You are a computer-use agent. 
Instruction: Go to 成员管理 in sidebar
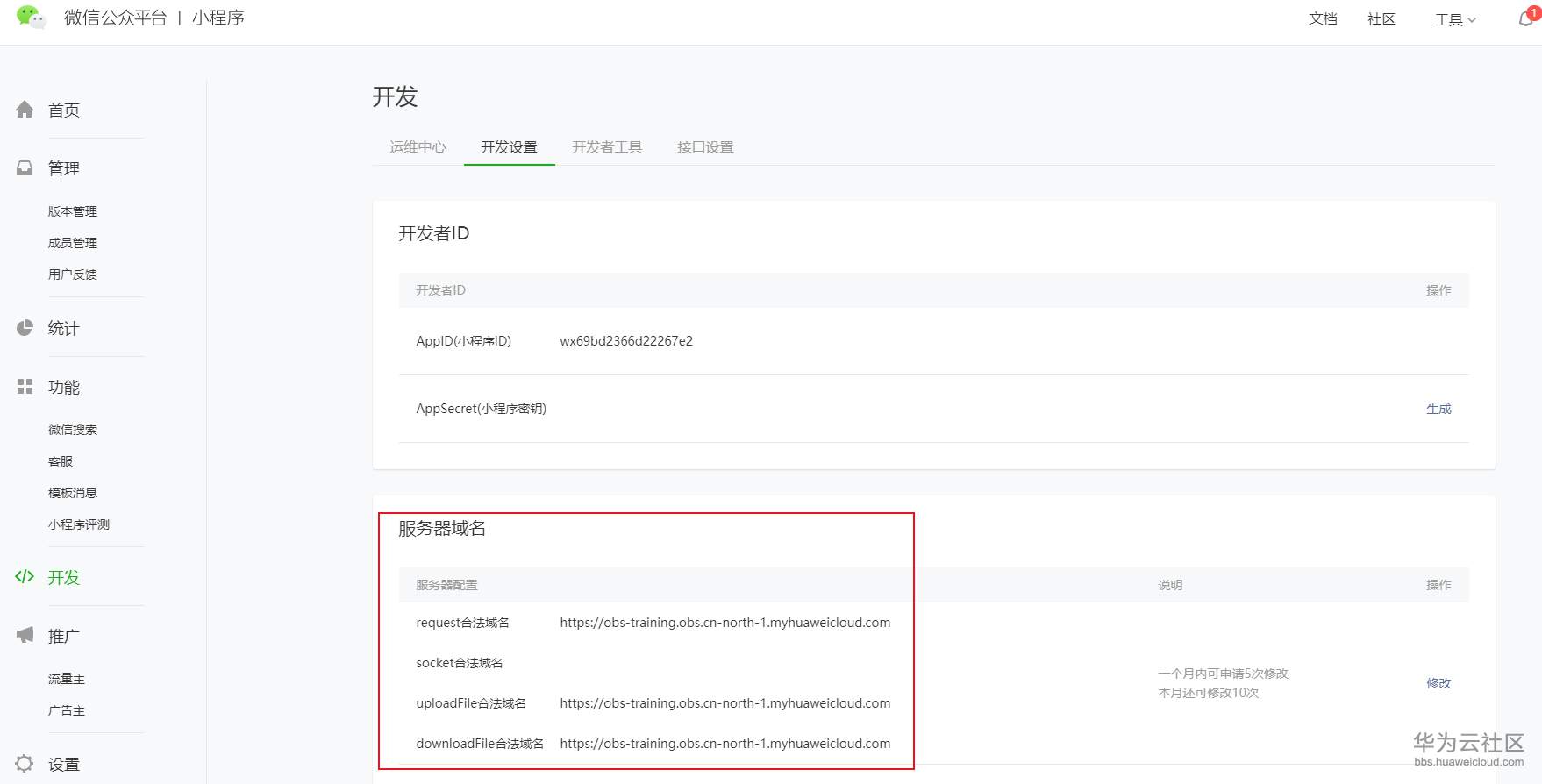73,243
